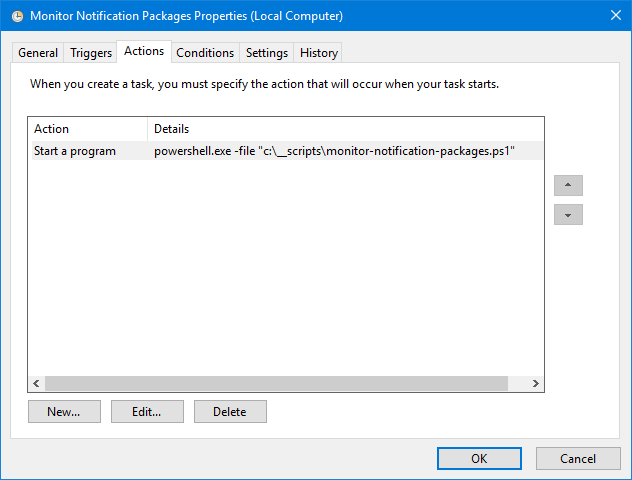View the History tab
This screenshot has height=480, width=632.
(319, 53)
